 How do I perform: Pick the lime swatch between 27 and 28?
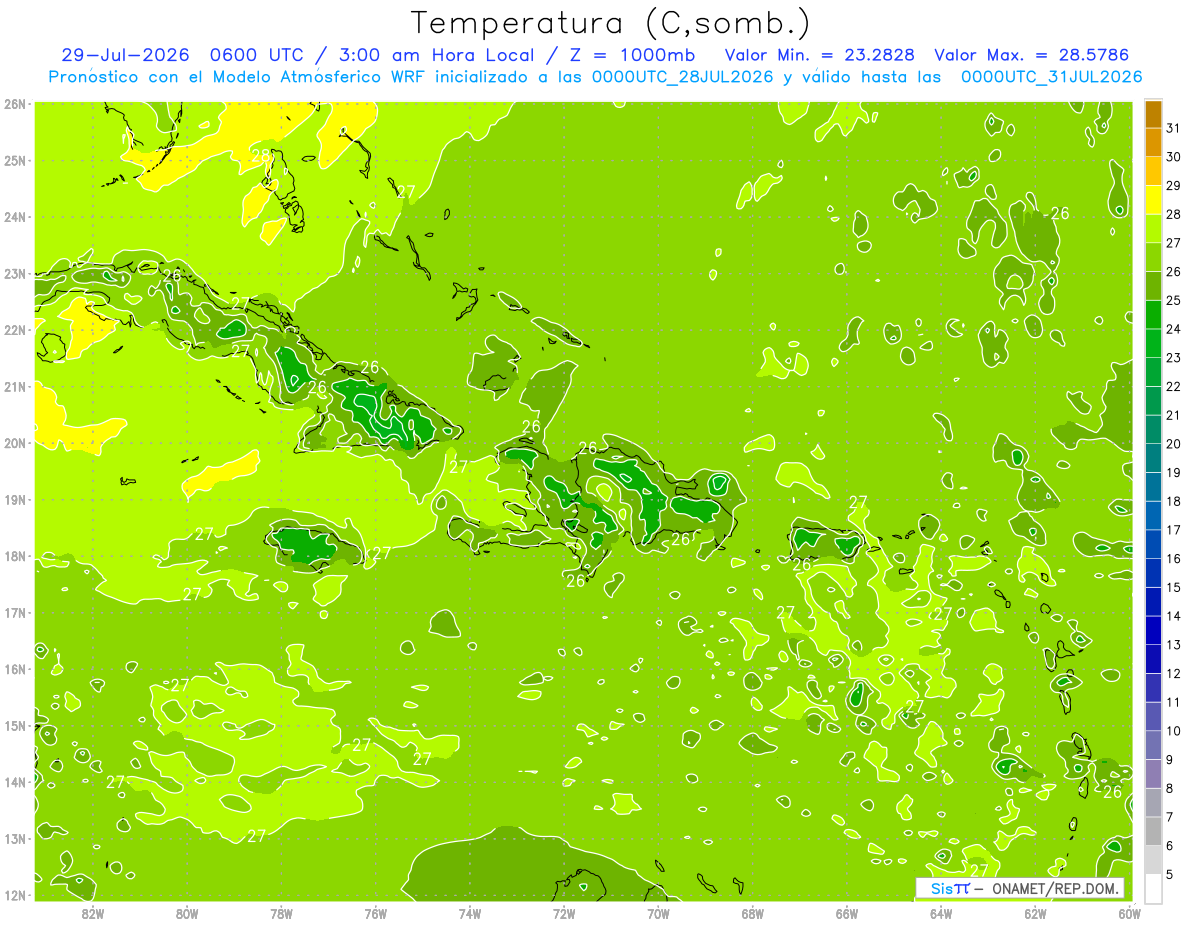1153,229
